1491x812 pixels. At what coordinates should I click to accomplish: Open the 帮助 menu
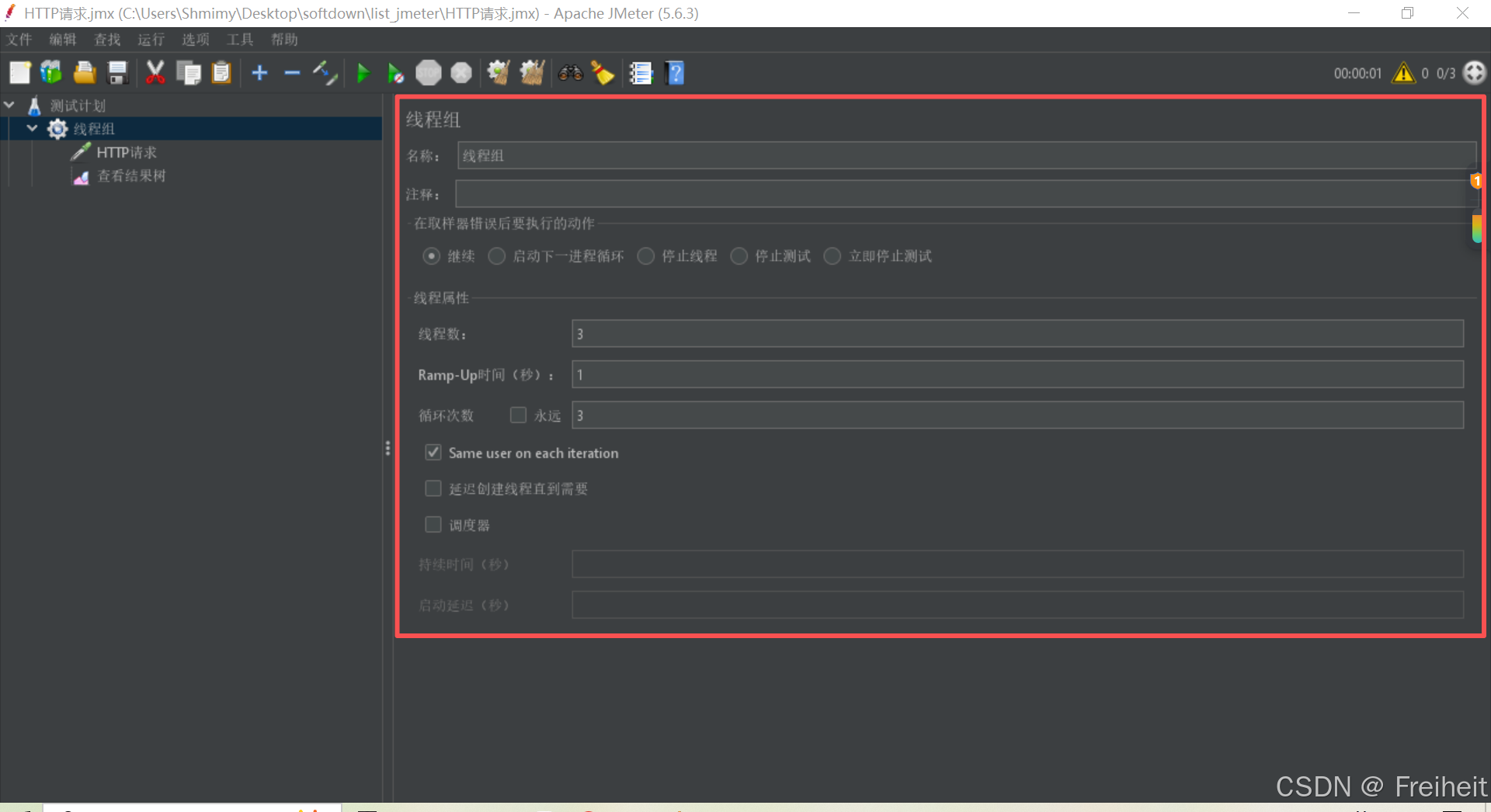coord(284,40)
